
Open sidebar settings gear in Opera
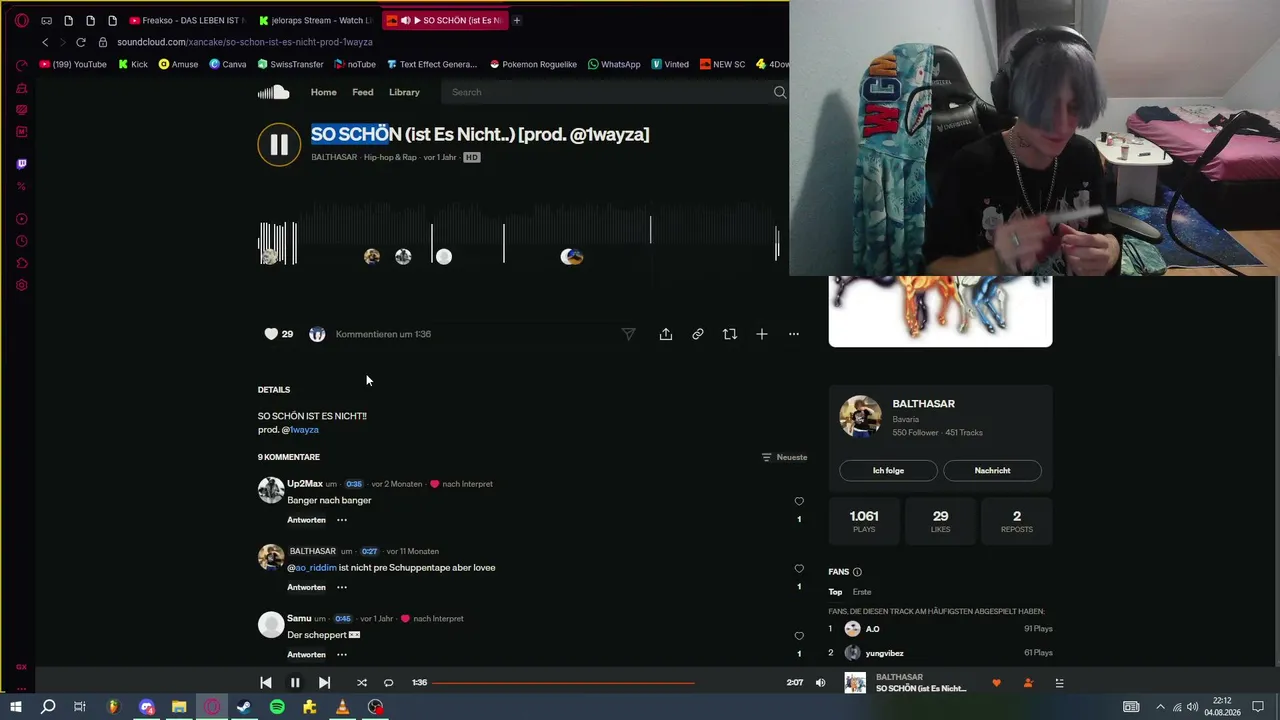[21, 285]
